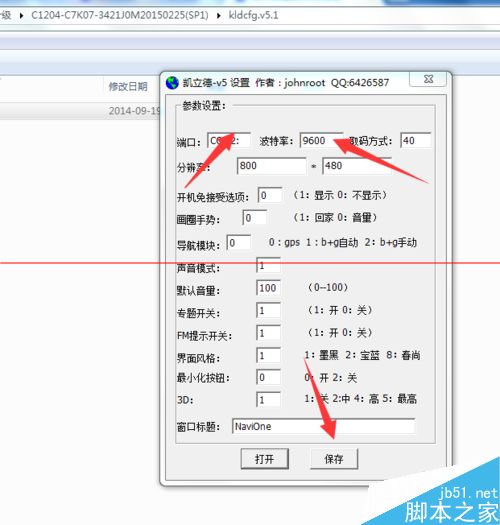Click hint text 0 : gps 1 : b+g自动
Image resolution: width=500 pixels, height=525 pixels.
(313, 242)
